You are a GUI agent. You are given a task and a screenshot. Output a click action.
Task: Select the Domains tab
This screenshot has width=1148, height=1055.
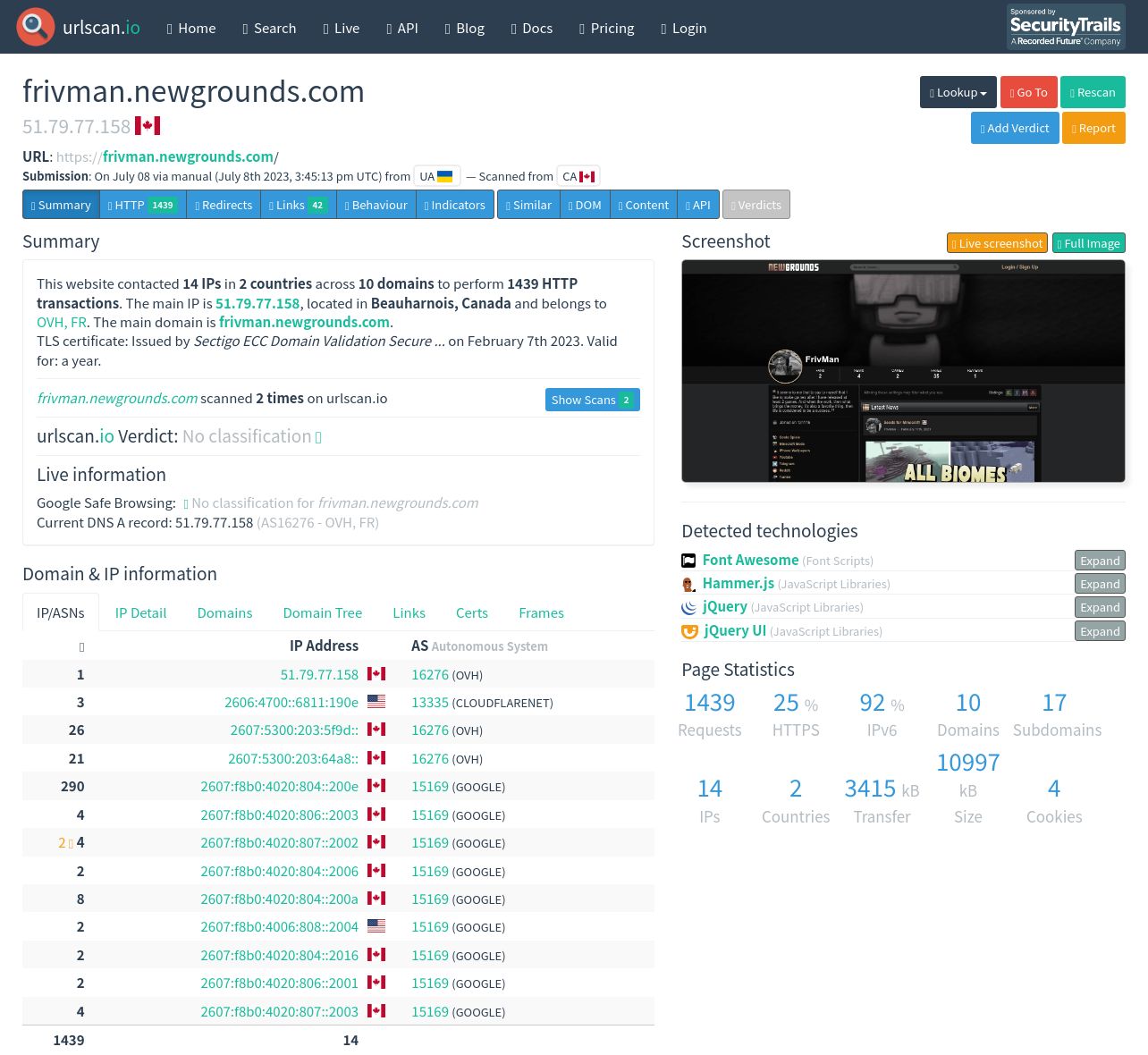pos(224,612)
